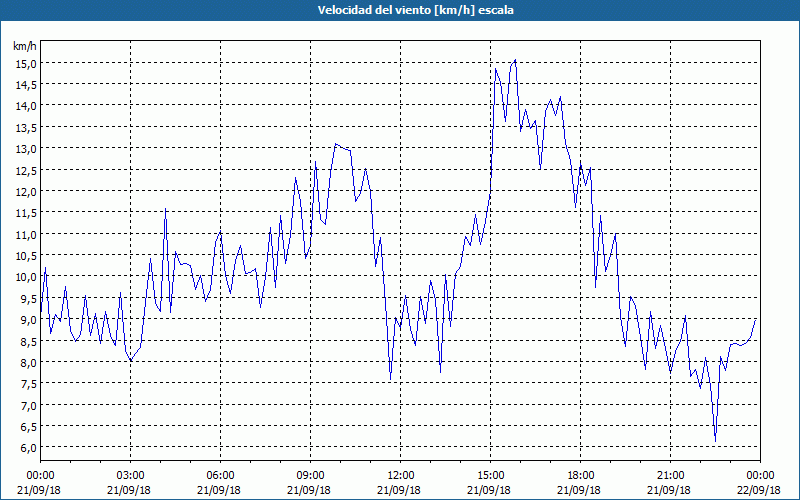Click the 03:00 time axis label
The width and height of the screenshot is (800, 500).
131,476
